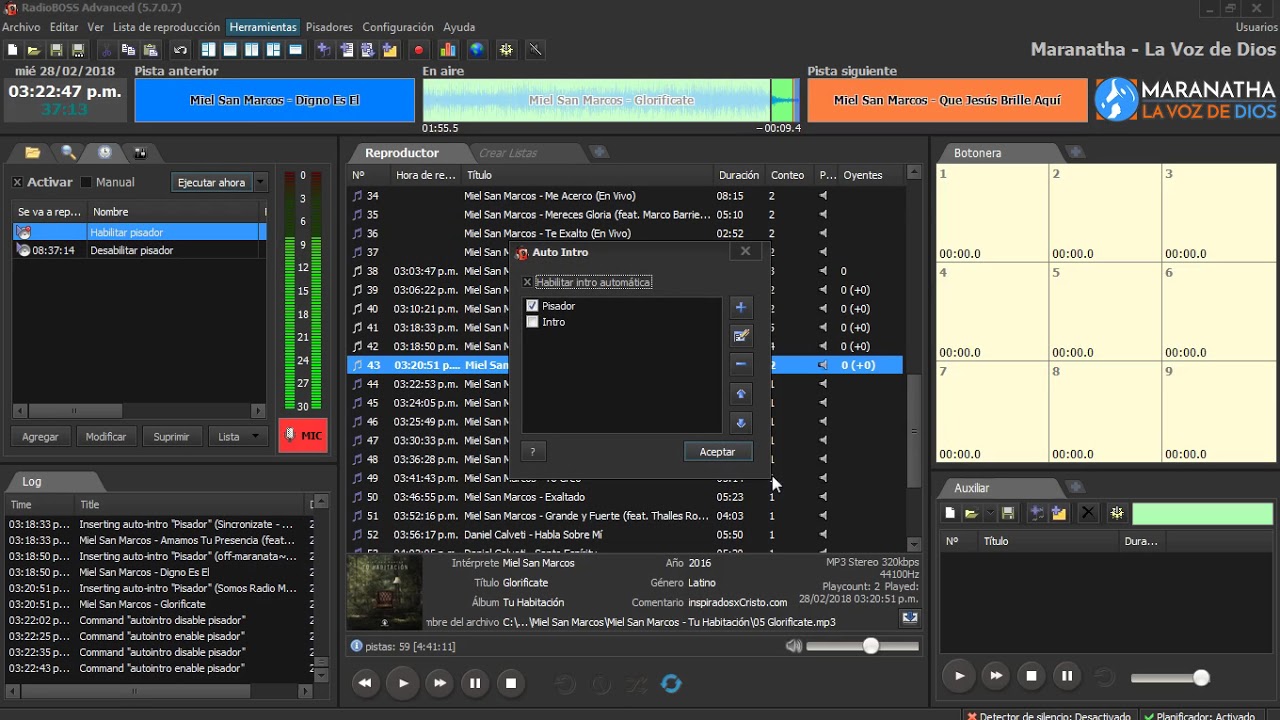1280x720 pixels.
Task: Open the Pisadores menu
Action: (x=329, y=27)
